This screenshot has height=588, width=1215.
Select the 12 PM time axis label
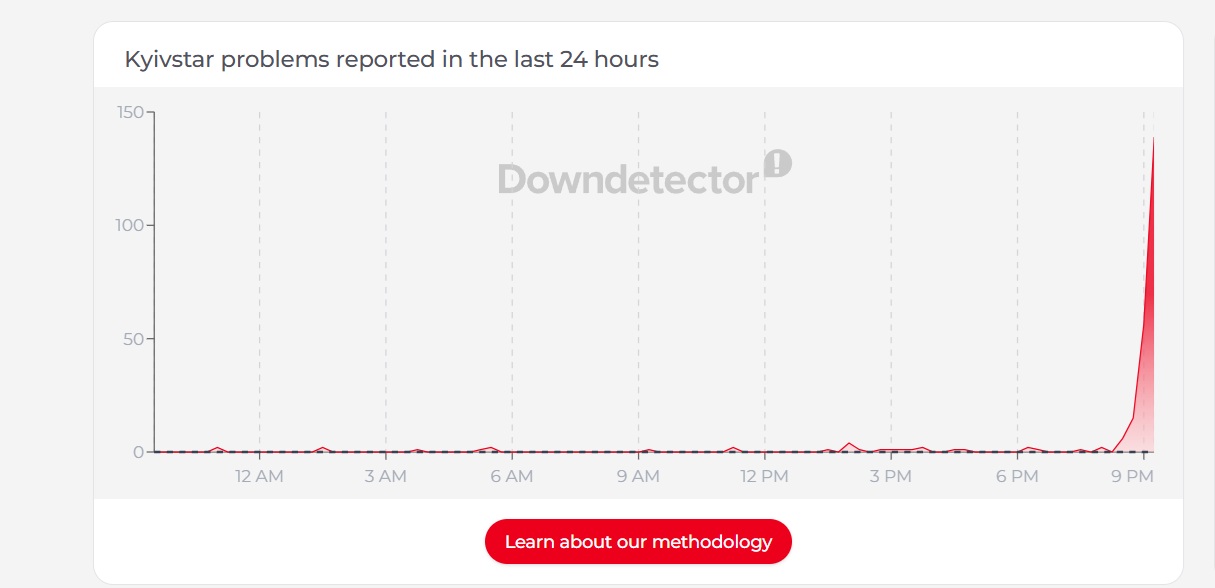[764, 477]
